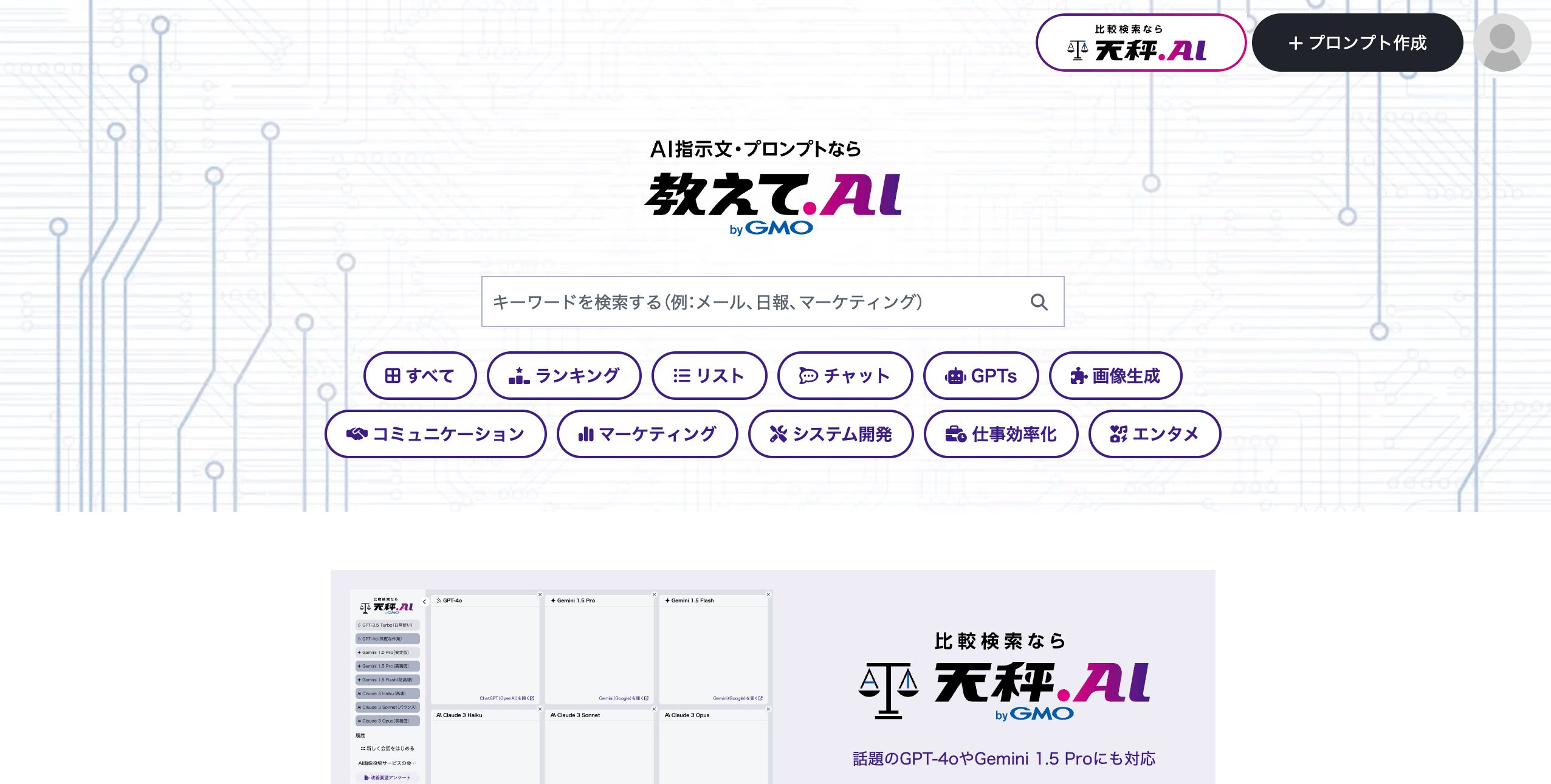The width and height of the screenshot is (1551, 784).
Task: Open the エンタメ category
Action: (x=1154, y=434)
